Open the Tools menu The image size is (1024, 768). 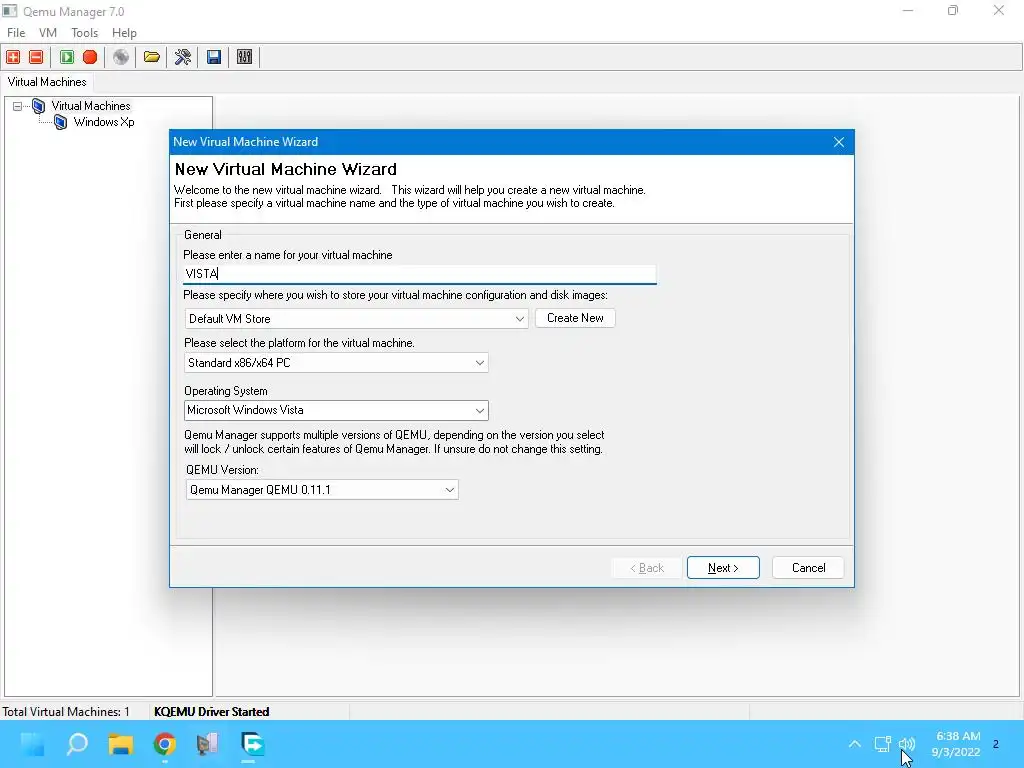coord(84,33)
